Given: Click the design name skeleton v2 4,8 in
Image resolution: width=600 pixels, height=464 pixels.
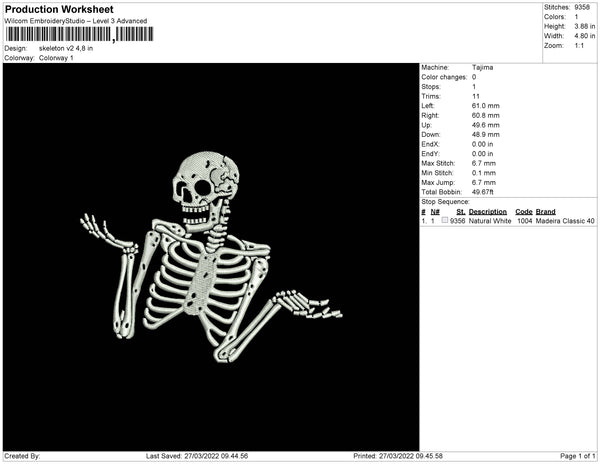Looking at the screenshot, I should [66, 49].
